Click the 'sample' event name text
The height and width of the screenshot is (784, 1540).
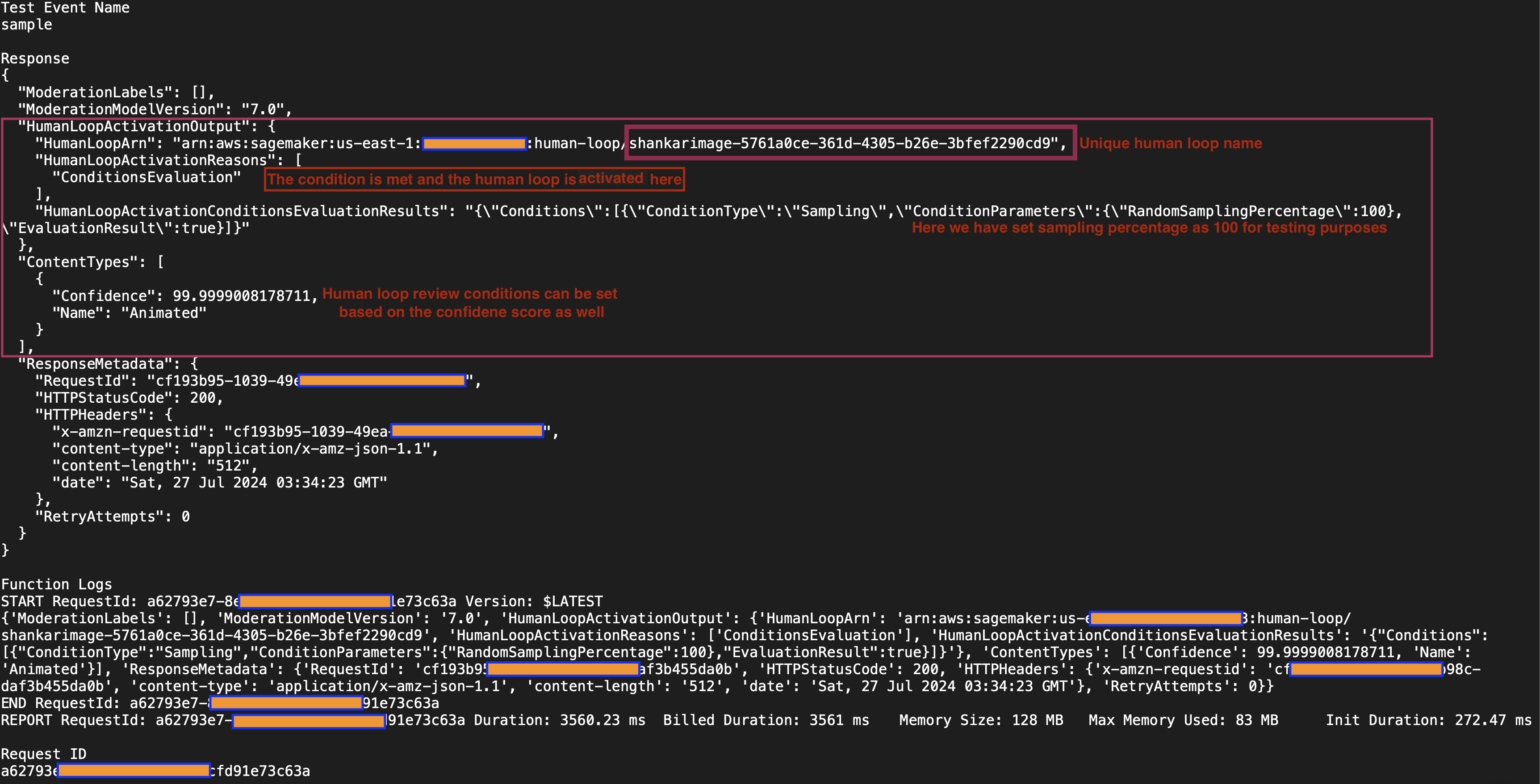pos(26,25)
